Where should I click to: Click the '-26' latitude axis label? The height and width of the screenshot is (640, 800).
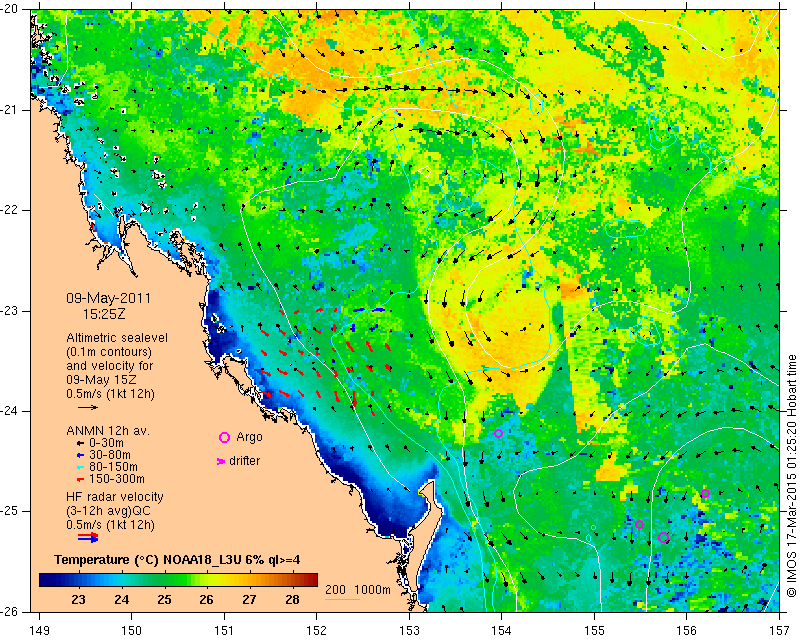point(11,611)
